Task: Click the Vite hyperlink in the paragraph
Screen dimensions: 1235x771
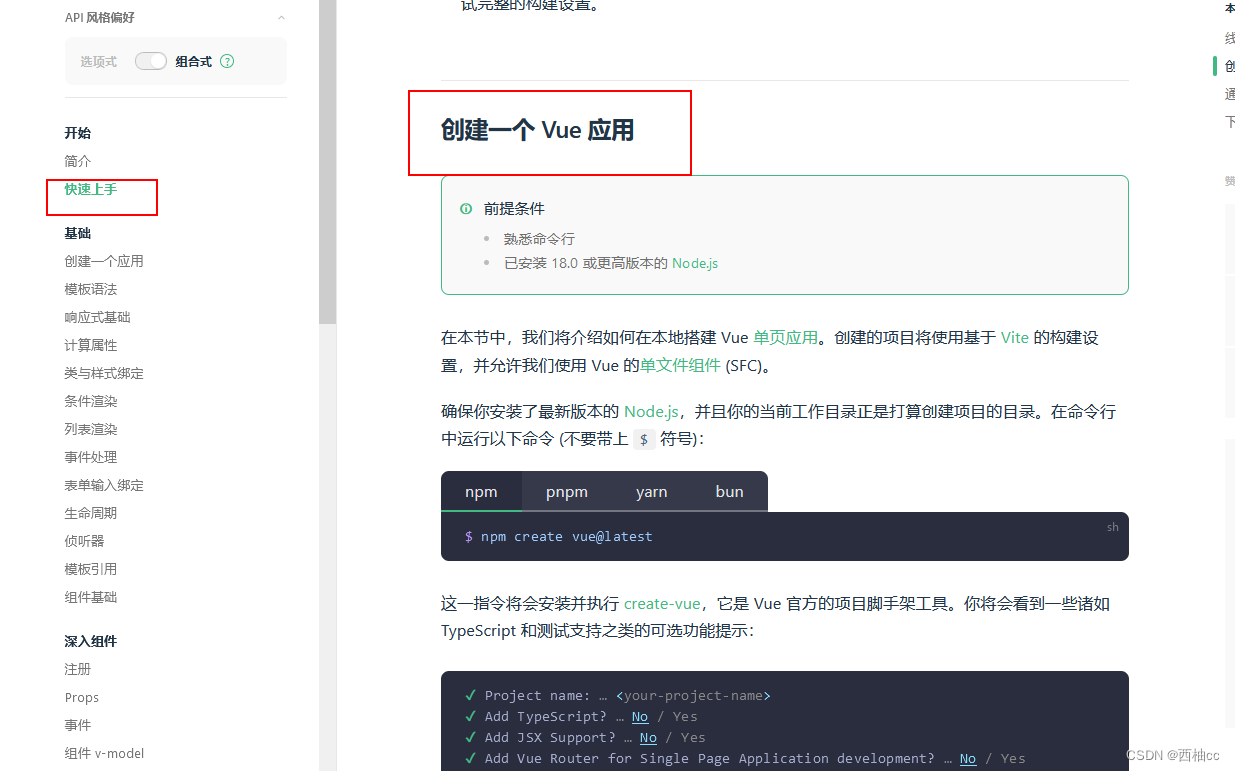Action: click(x=1014, y=337)
